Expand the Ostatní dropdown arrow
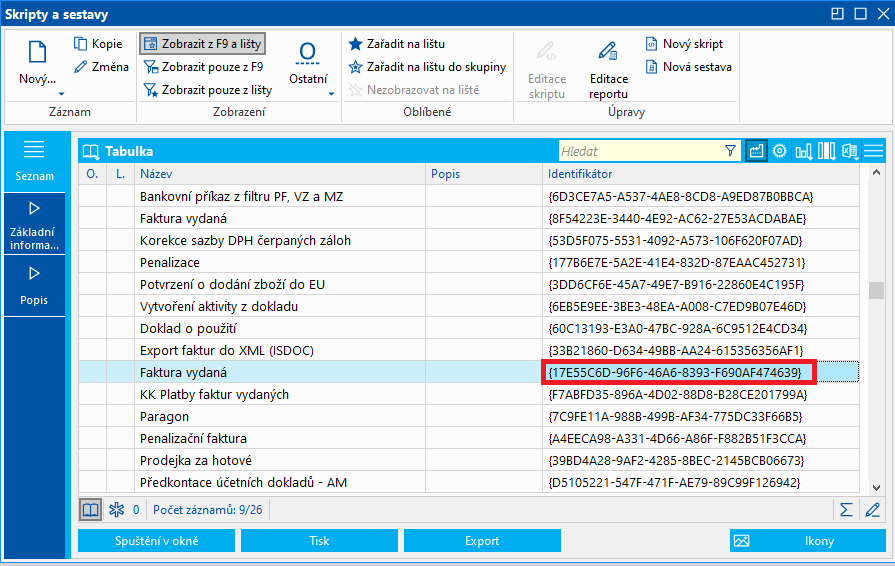 point(331,94)
